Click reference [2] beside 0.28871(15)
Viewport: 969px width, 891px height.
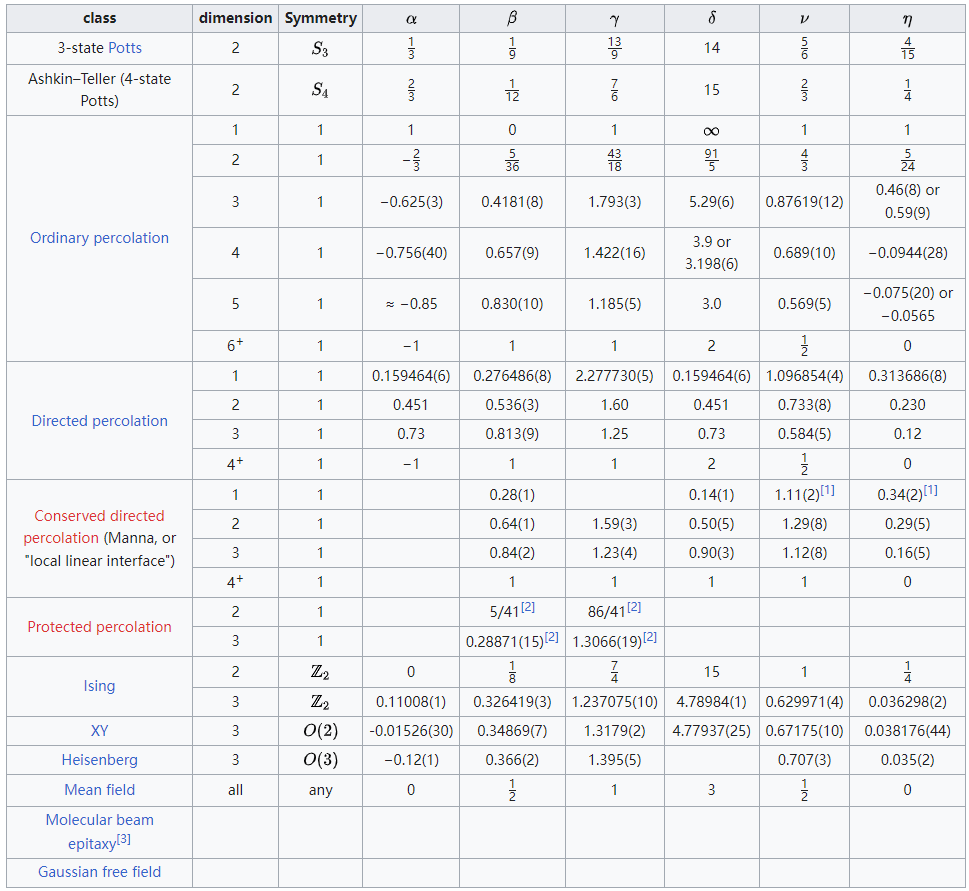pyautogui.click(x=551, y=636)
